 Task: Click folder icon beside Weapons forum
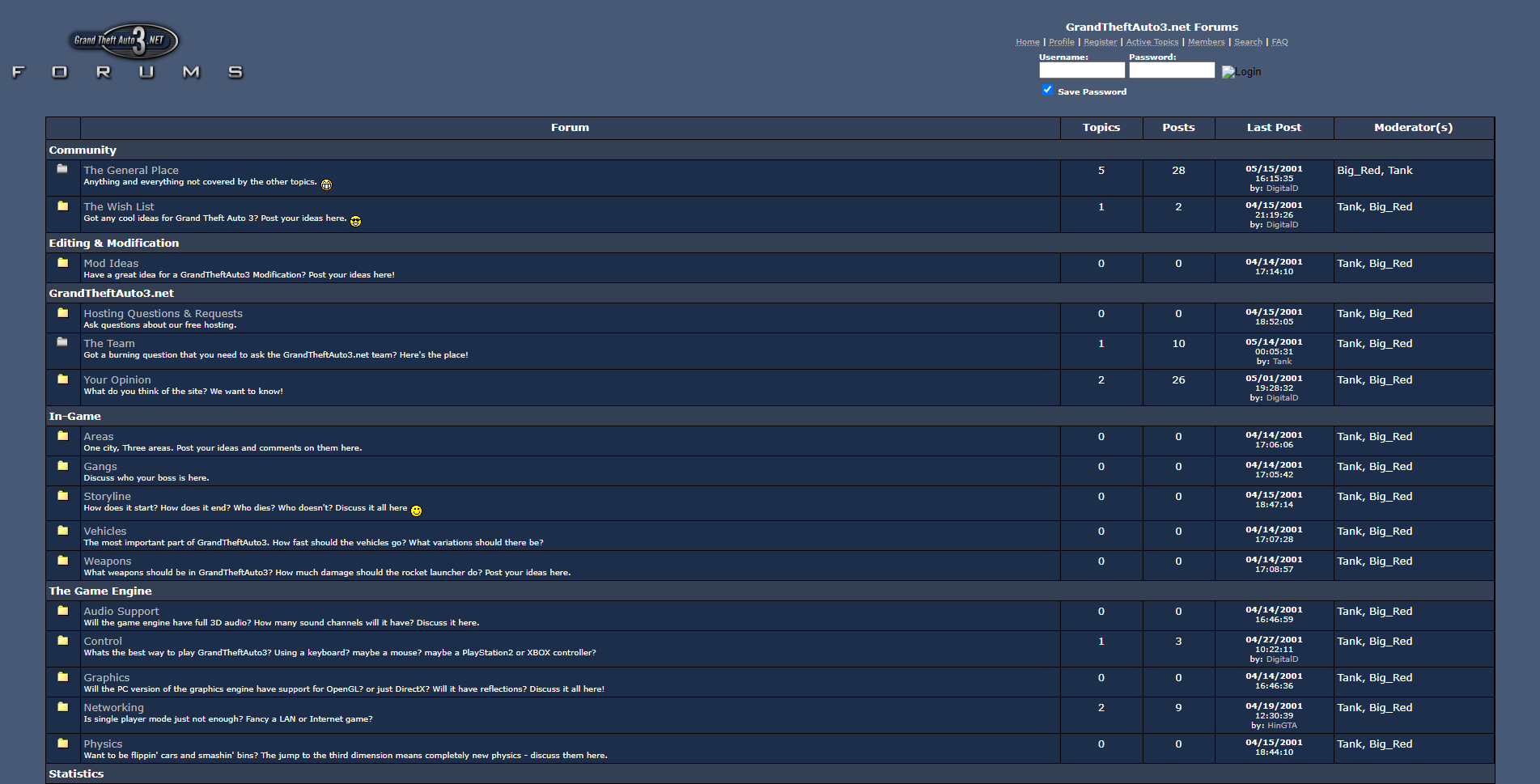point(62,560)
